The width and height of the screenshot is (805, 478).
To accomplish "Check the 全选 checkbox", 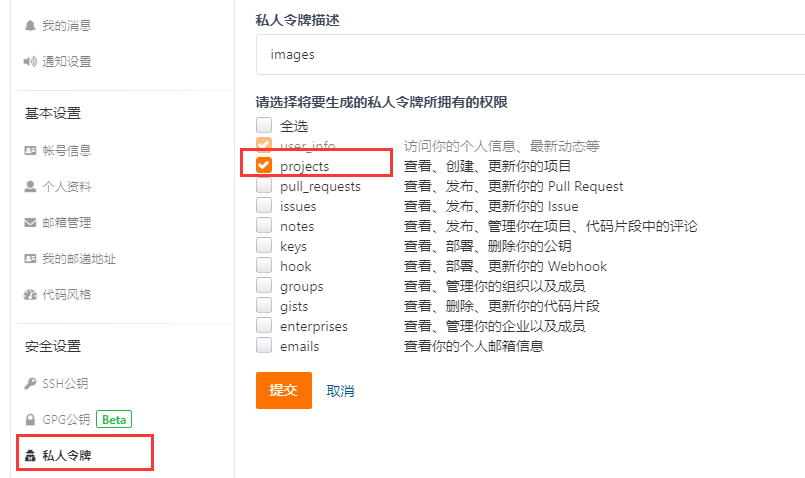I will click(x=264, y=126).
